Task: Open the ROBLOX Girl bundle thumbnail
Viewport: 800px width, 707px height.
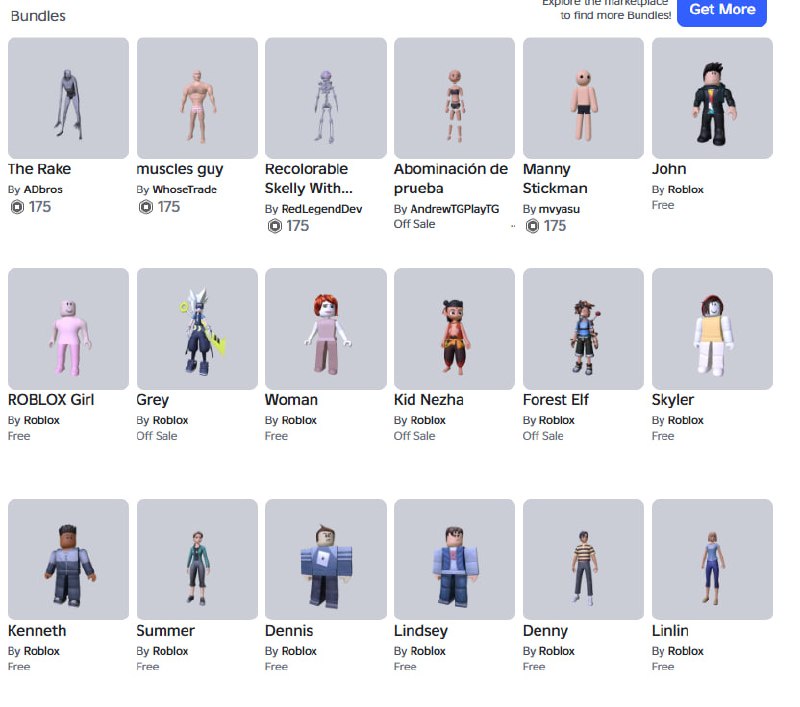Action: tap(68, 329)
